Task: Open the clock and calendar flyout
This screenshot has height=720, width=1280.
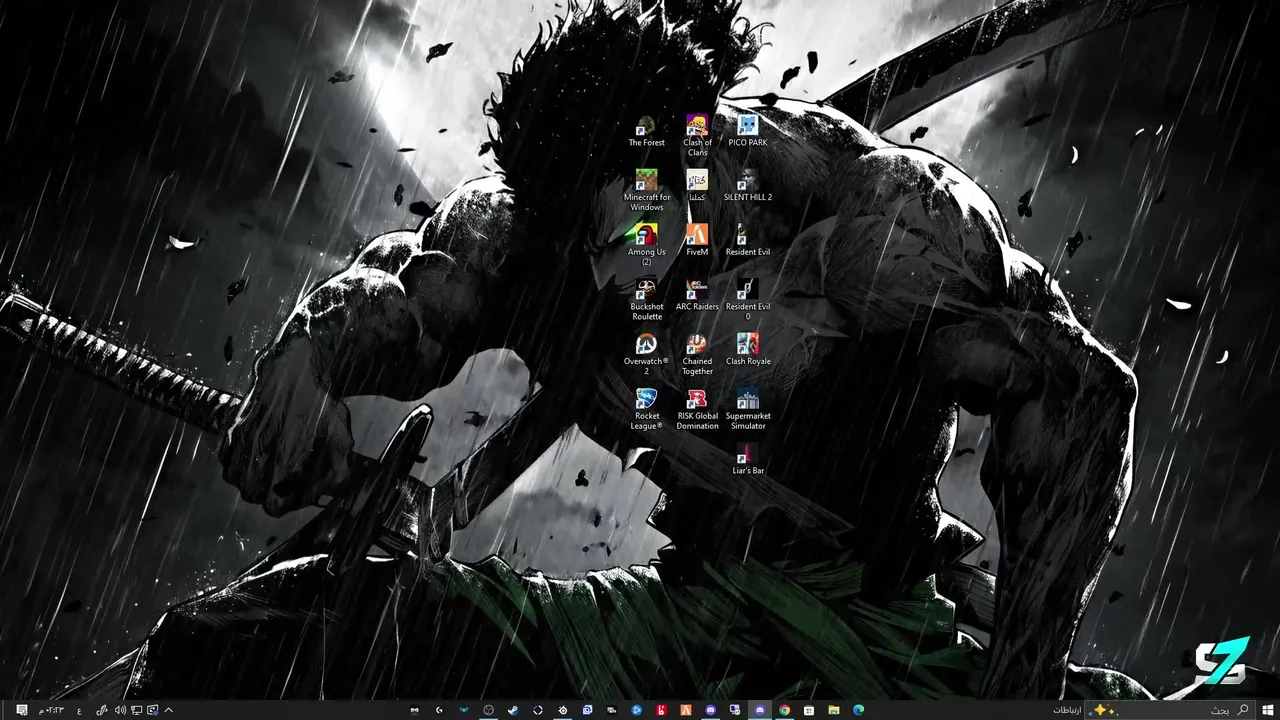Action: click(x=52, y=710)
